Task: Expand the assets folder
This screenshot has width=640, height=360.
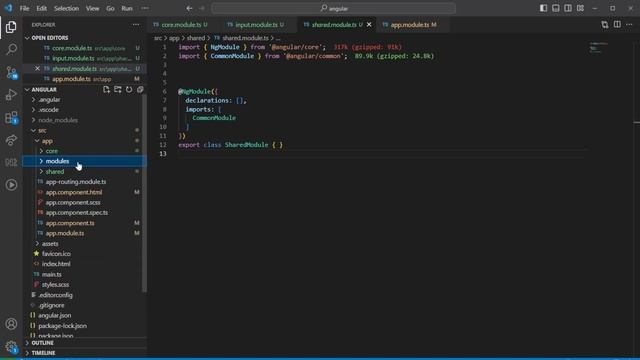Action: [50, 244]
